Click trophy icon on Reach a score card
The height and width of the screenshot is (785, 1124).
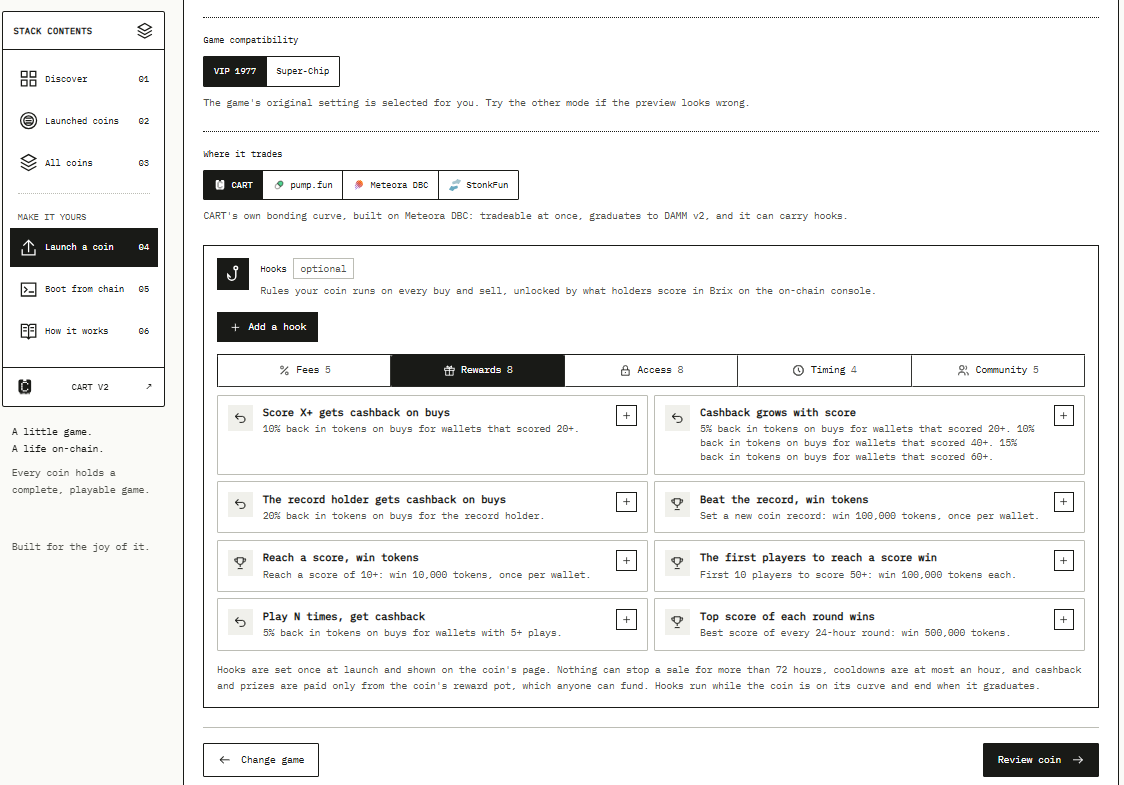[240, 563]
